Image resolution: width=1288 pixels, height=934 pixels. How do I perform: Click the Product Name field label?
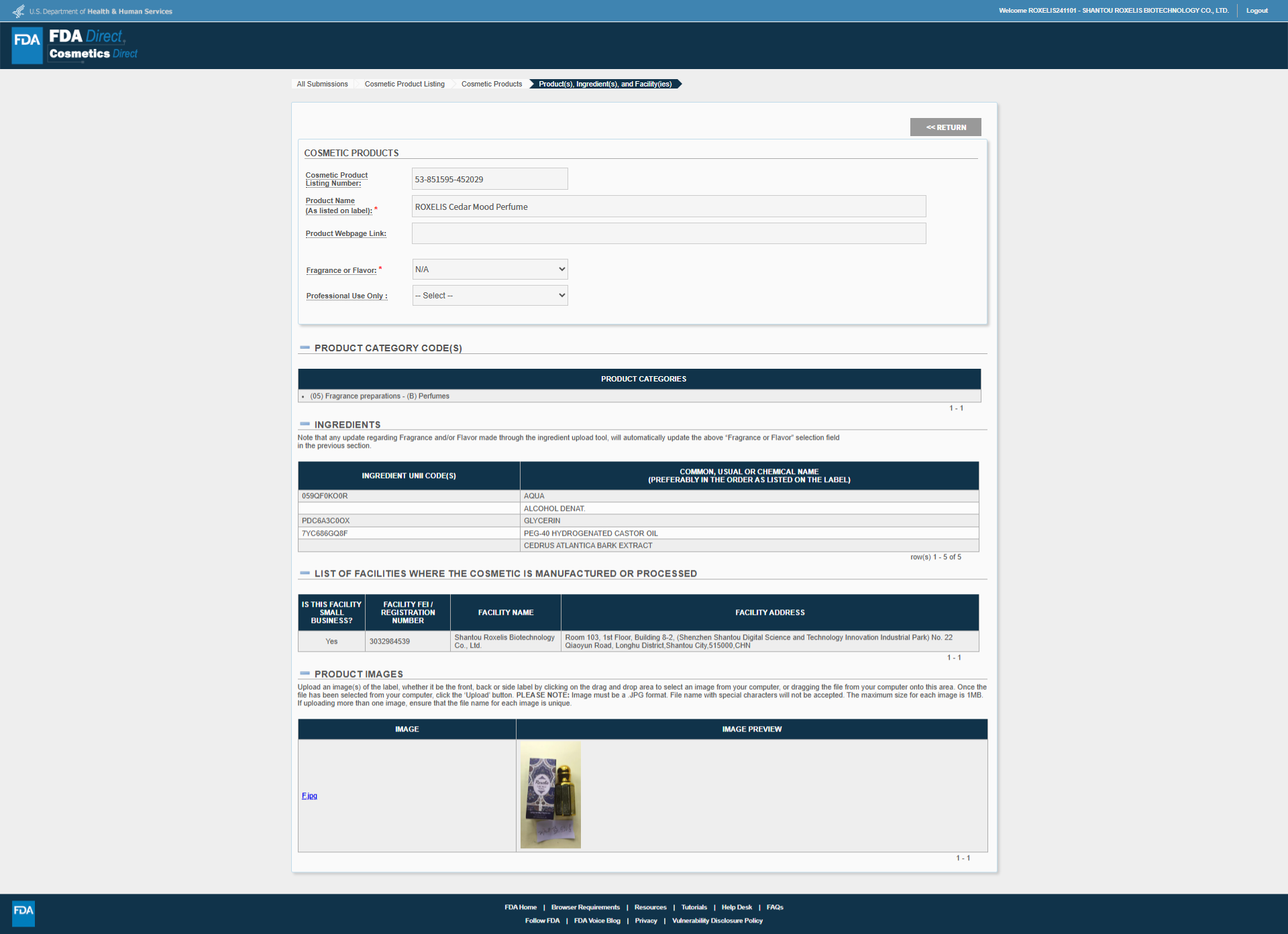click(x=339, y=206)
